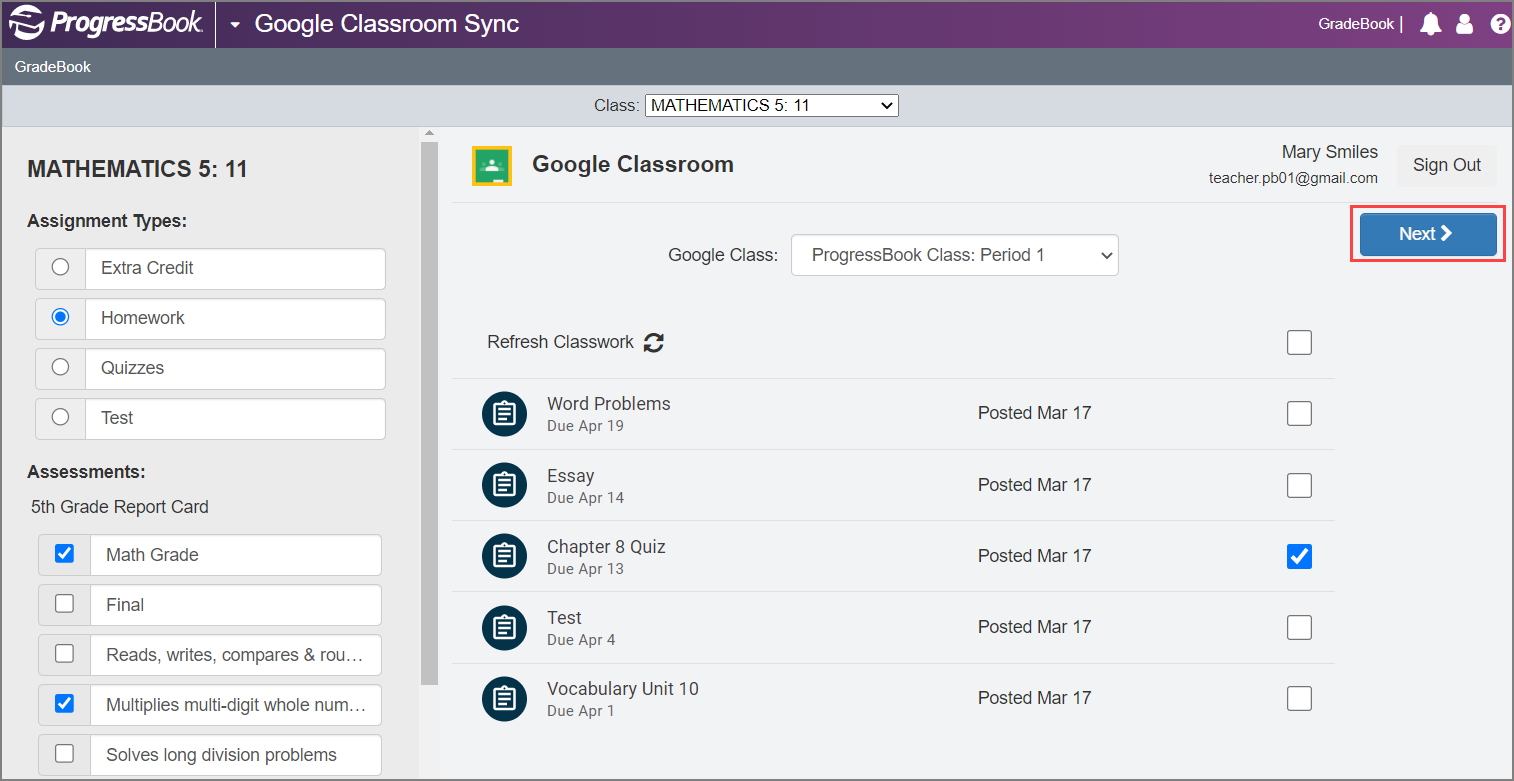Click the GradeBook link in top bar
The width and height of the screenshot is (1514, 781).
click(1356, 24)
